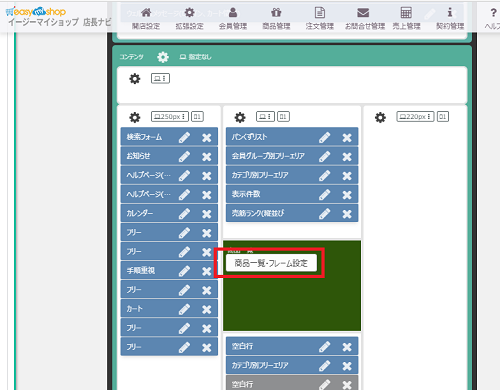Viewport: 500px width, 390px height.
Task: Remove the 売筋ランク(縦並び block
Action: click(x=347, y=214)
